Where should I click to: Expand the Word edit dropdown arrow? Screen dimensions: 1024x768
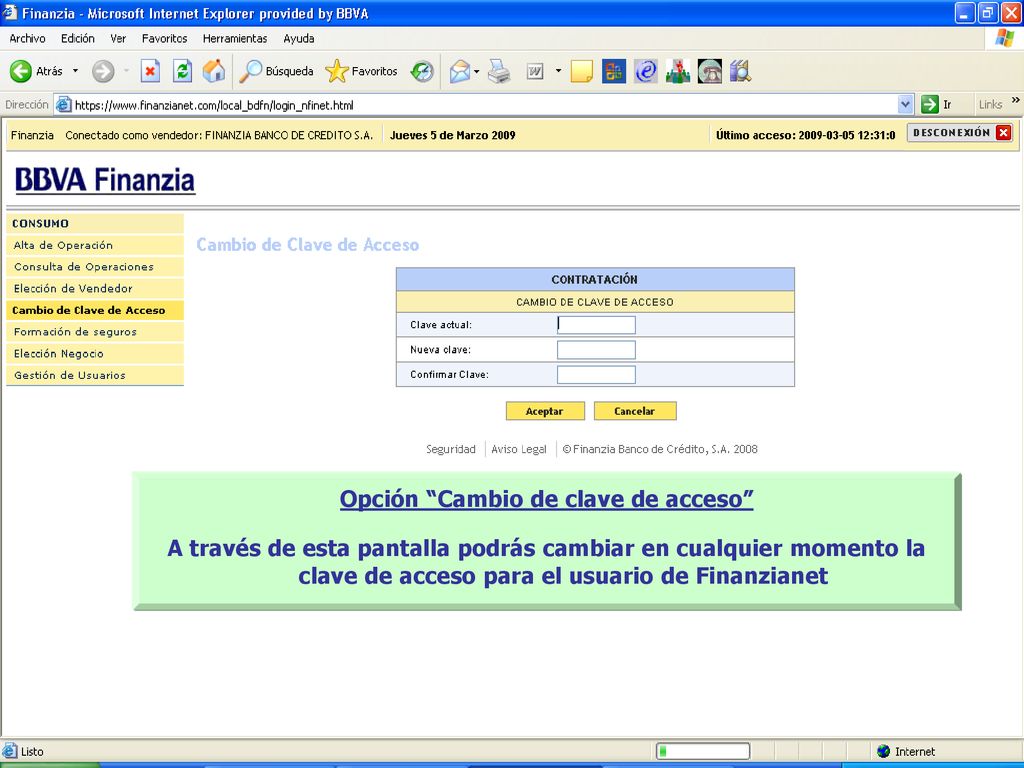pyautogui.click(x=558, y=71)
